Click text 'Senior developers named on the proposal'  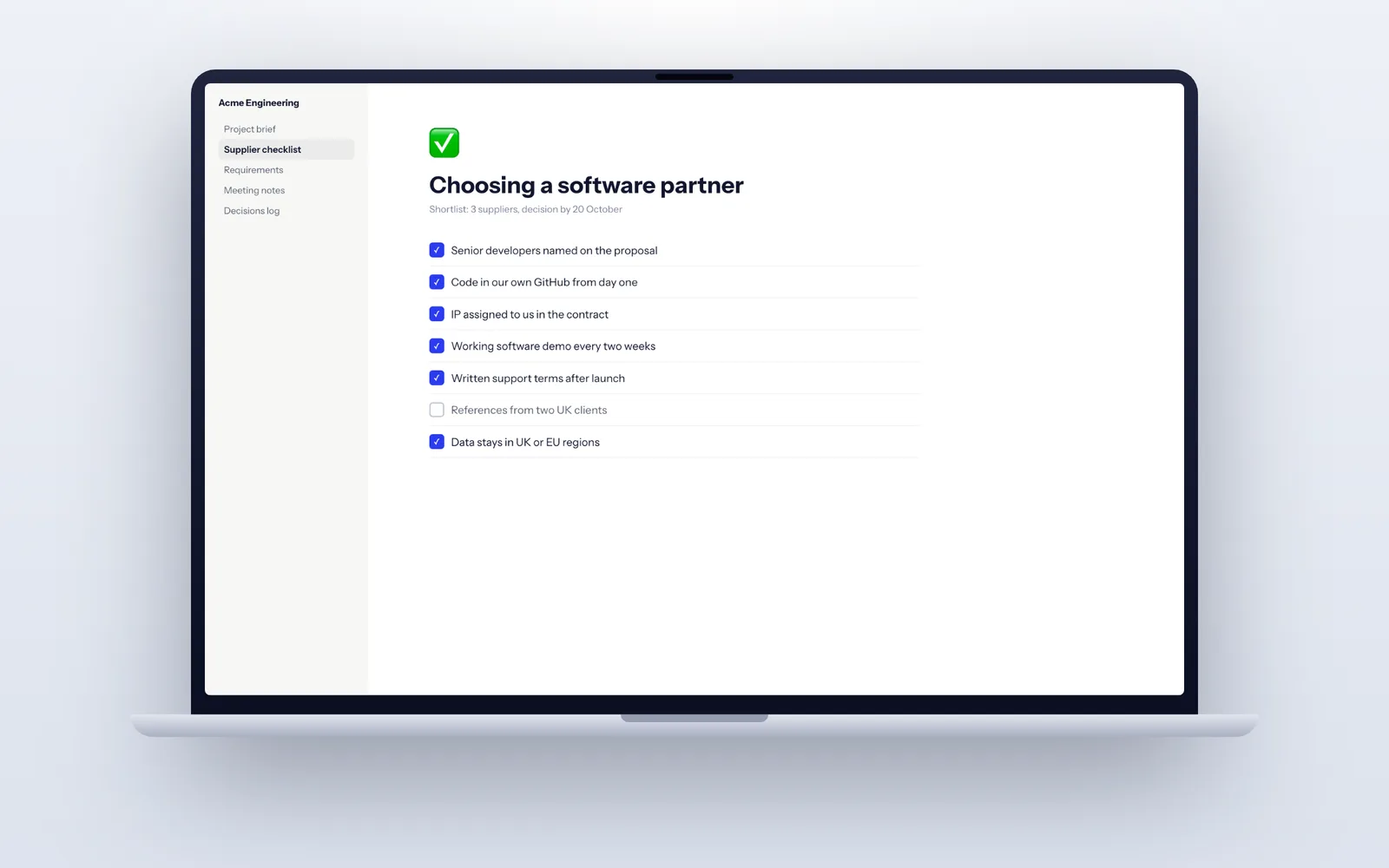click(554, 250)
